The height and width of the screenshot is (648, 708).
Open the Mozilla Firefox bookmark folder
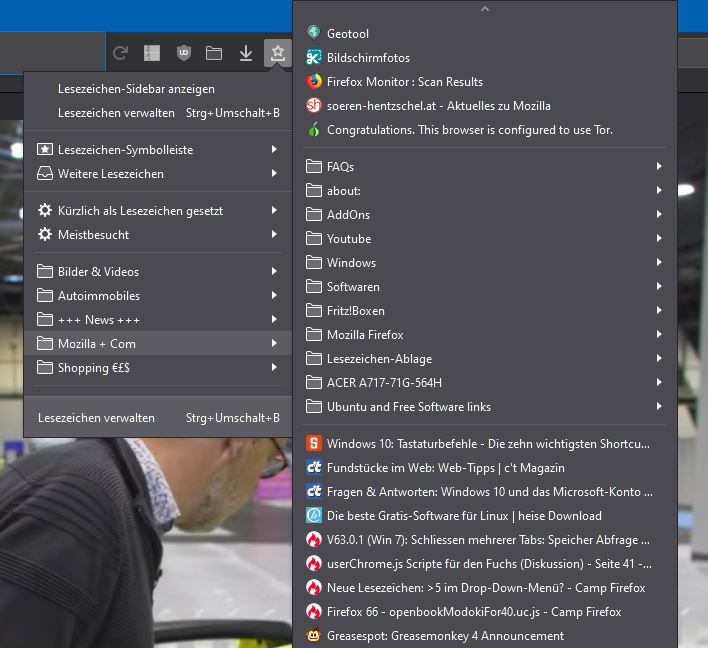pos(485,335)
